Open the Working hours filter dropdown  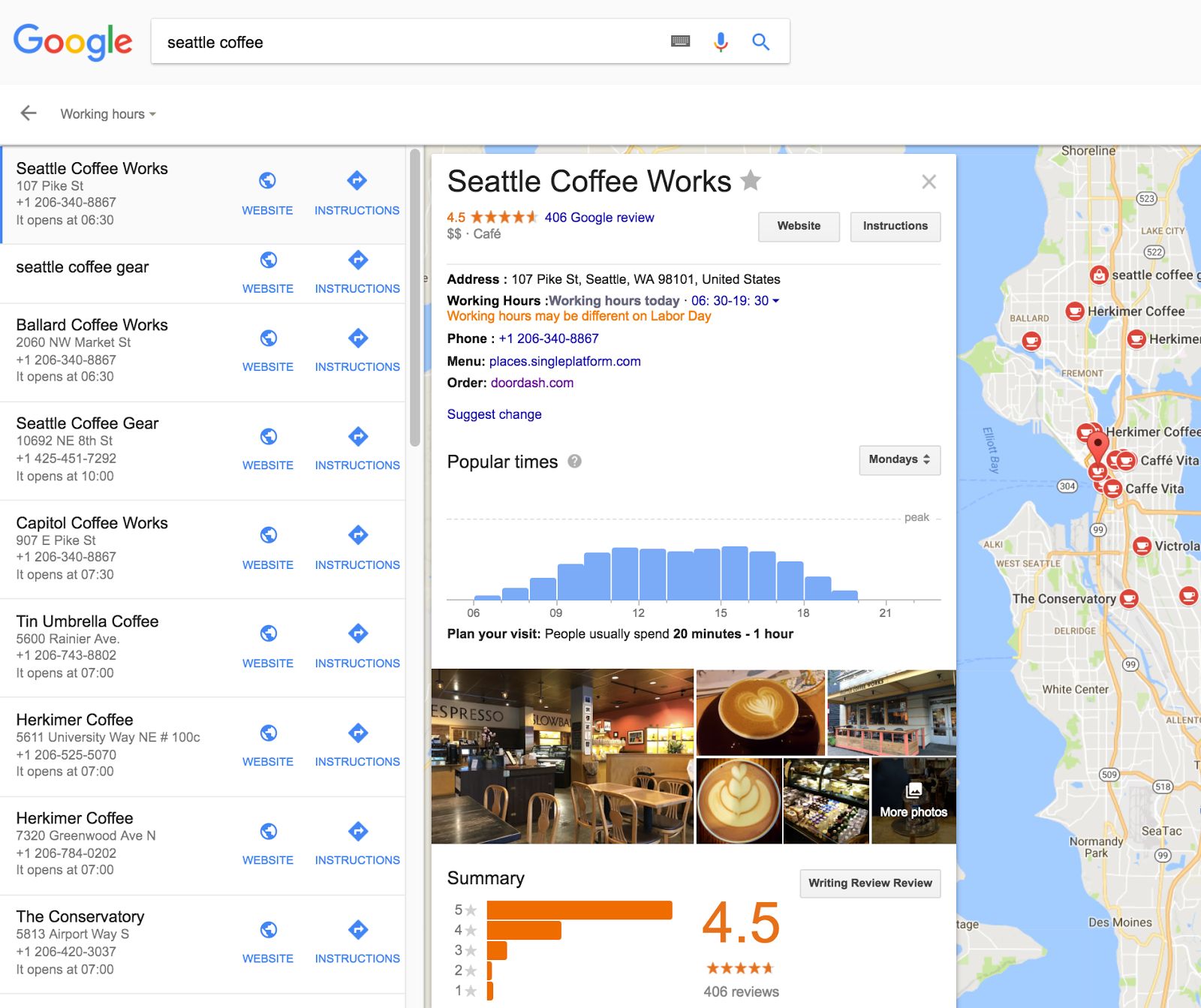pos(107,113)
